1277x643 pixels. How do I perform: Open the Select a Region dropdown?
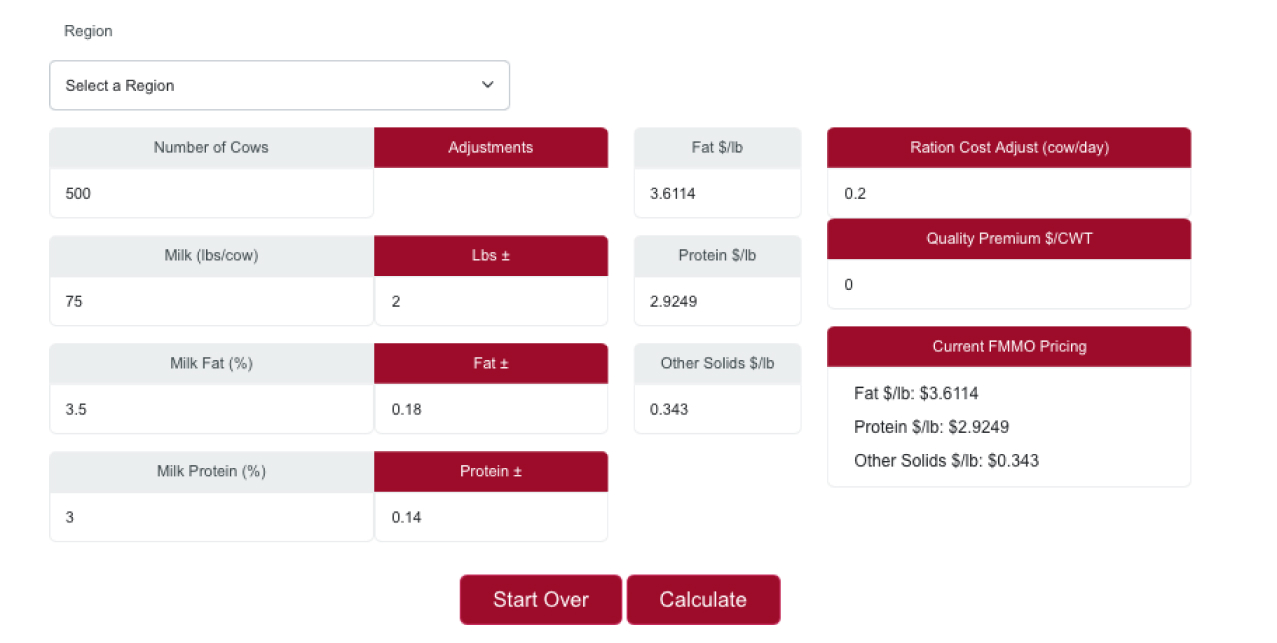[278, 85]
